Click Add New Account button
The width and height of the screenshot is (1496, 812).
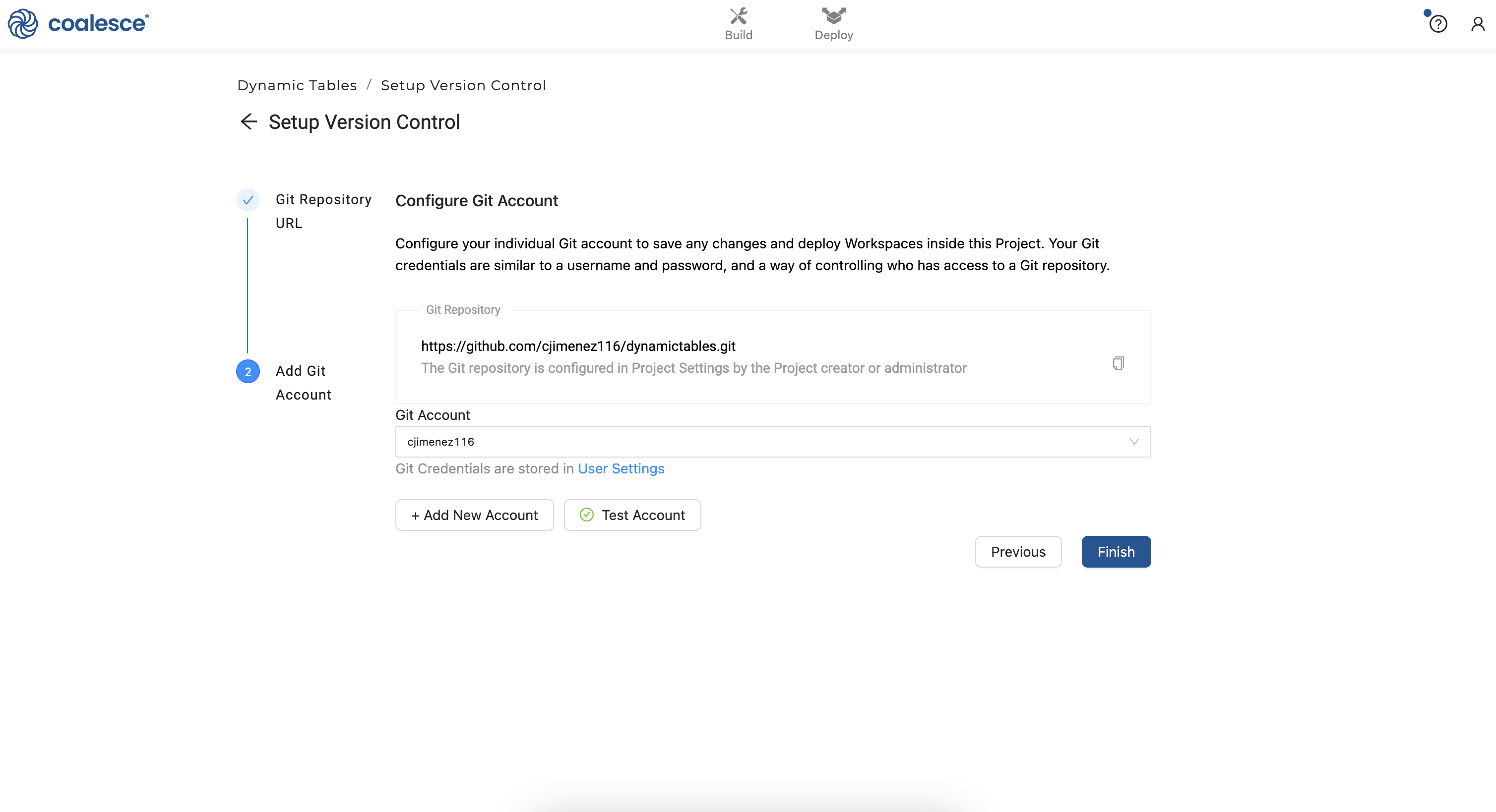click(474, 515)
